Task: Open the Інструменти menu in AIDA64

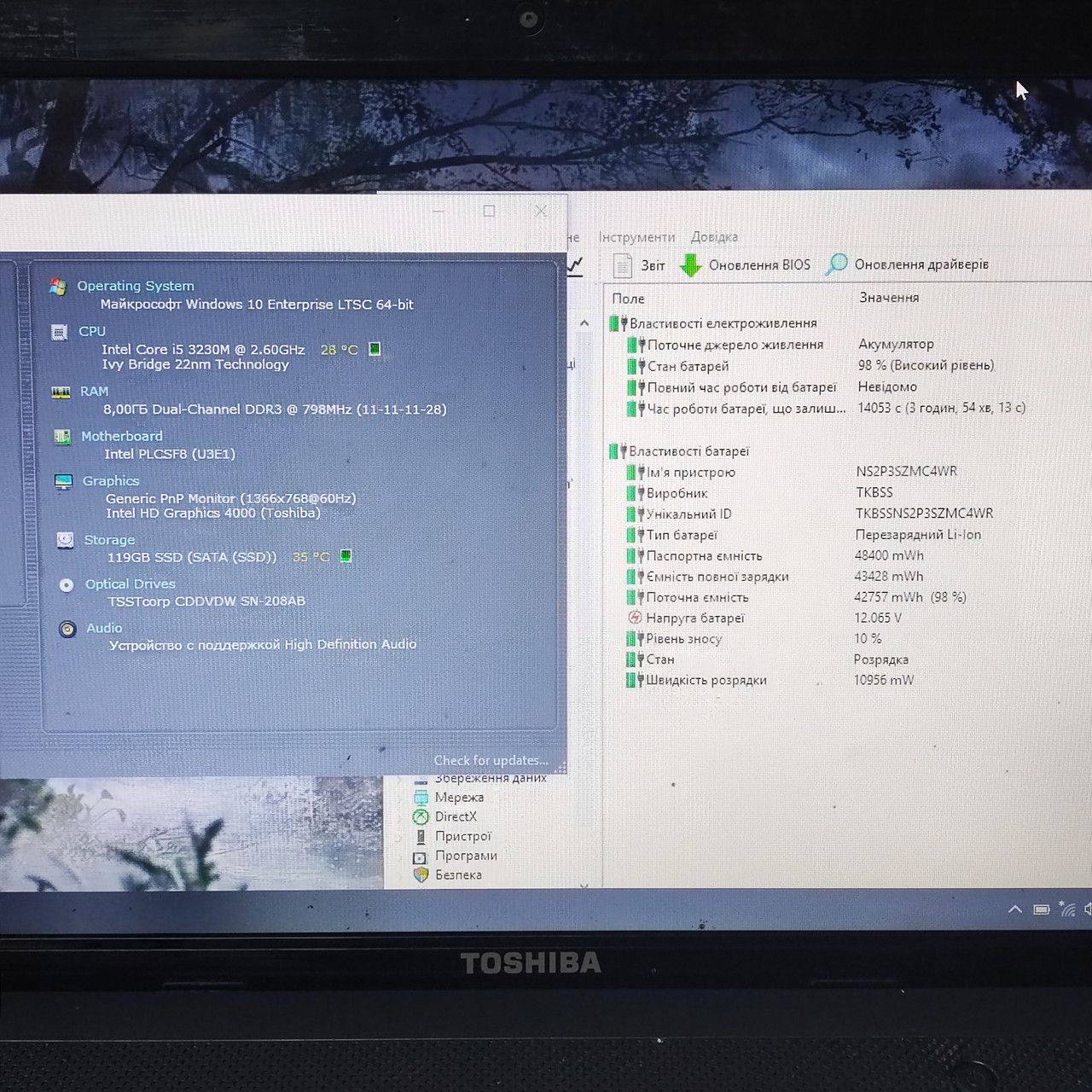Action: tap(636, 237)
